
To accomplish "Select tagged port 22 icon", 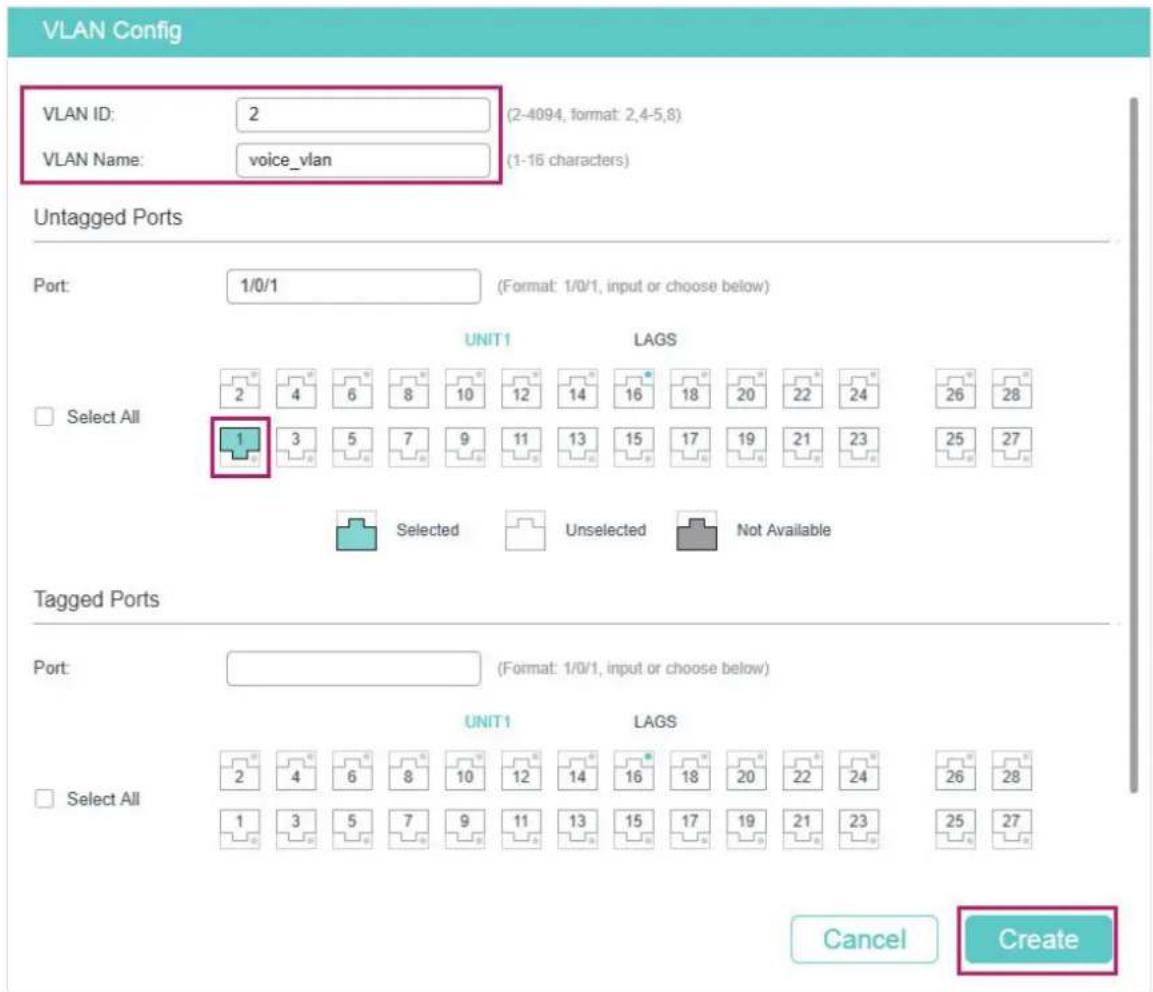I will pos(802,771).
